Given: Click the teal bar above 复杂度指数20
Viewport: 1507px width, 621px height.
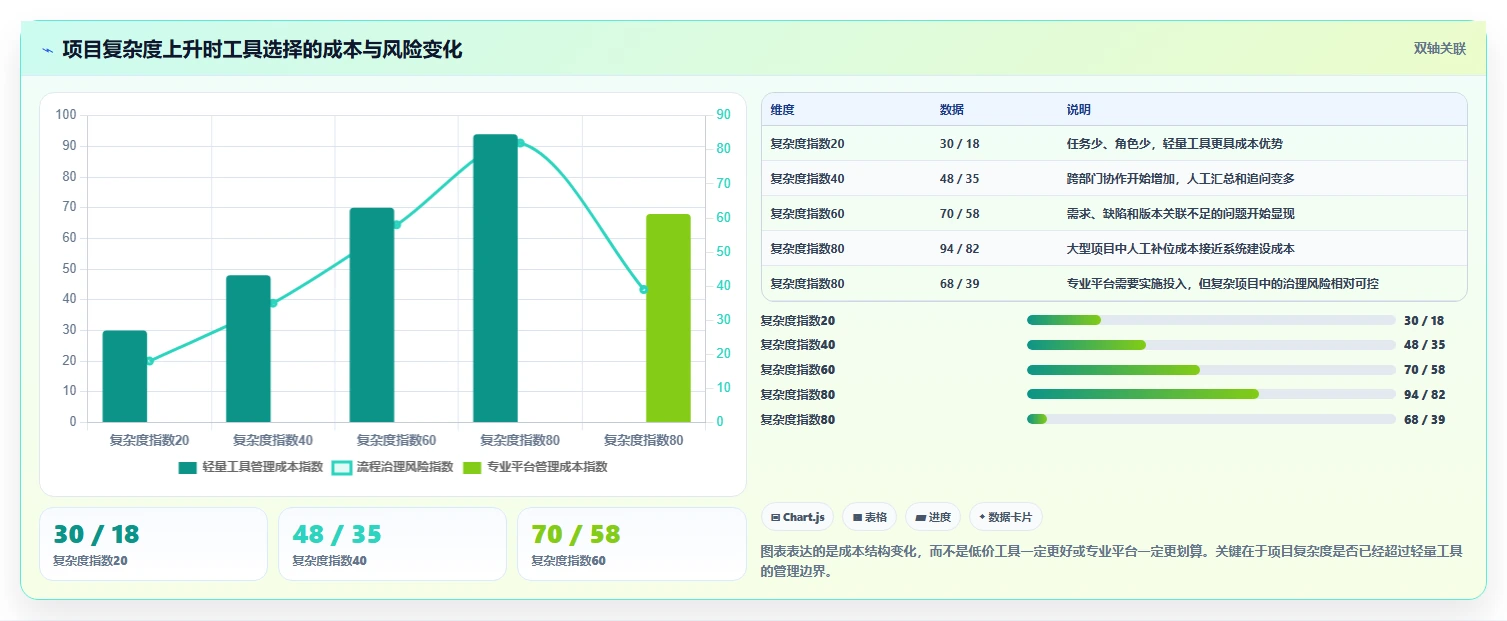Looking at the screenshot, I should 125,376.
